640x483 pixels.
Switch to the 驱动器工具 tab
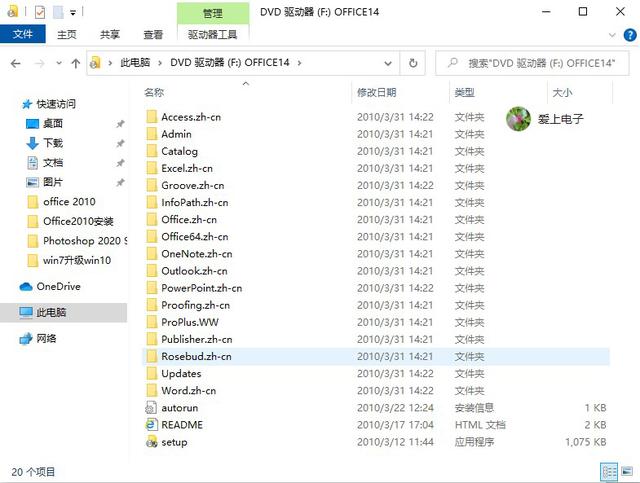coord(212,35)
